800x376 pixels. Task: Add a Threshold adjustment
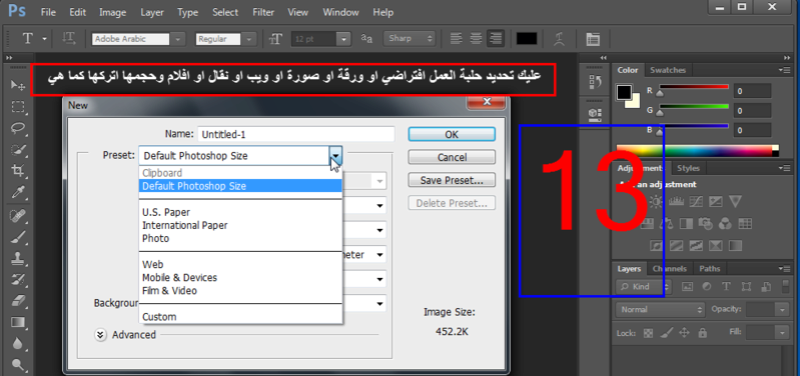pyautogui.click(x=696, y=245)
